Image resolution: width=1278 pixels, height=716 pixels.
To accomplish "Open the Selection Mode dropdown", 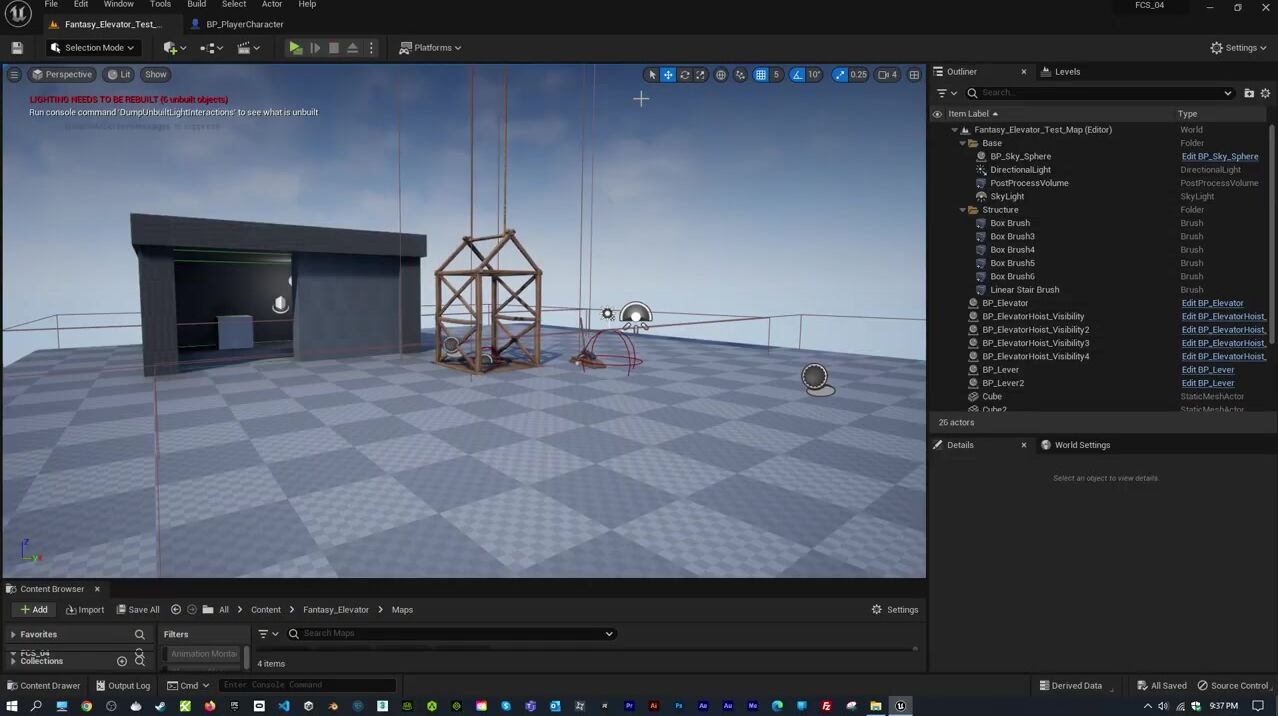I will [x=93, y=48].
